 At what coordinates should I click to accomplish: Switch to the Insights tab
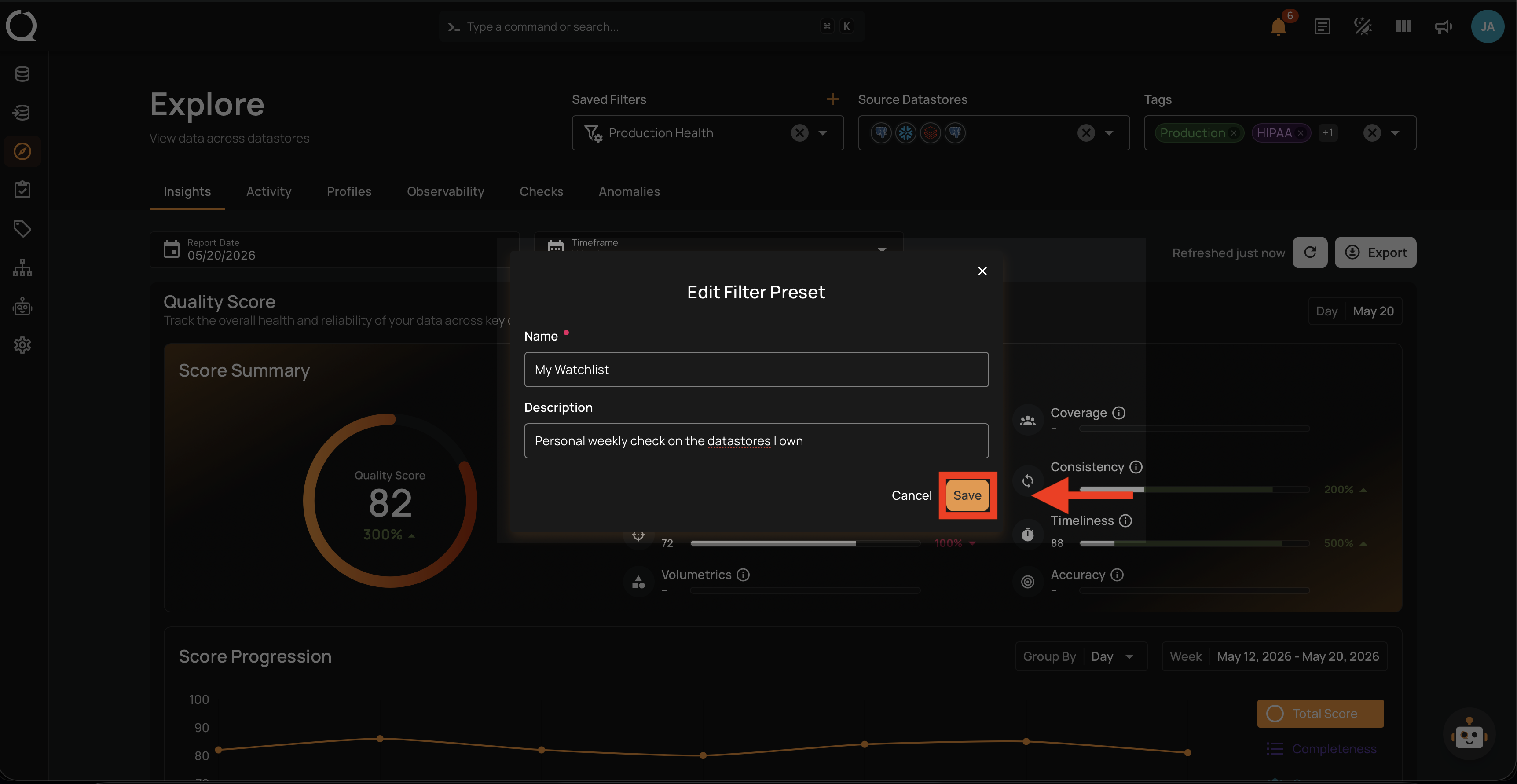(x=187, y=191)
